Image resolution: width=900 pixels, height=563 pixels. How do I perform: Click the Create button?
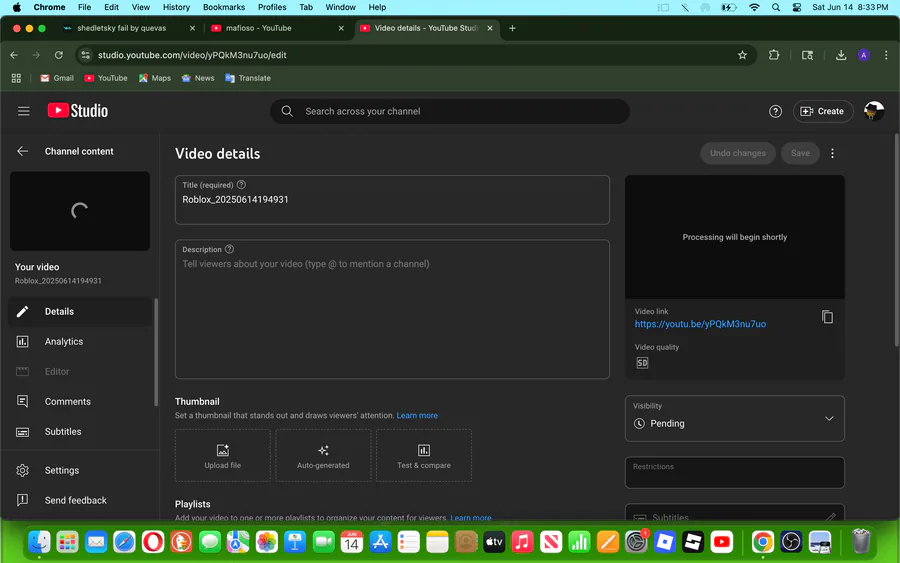click(x=823, y=111)
